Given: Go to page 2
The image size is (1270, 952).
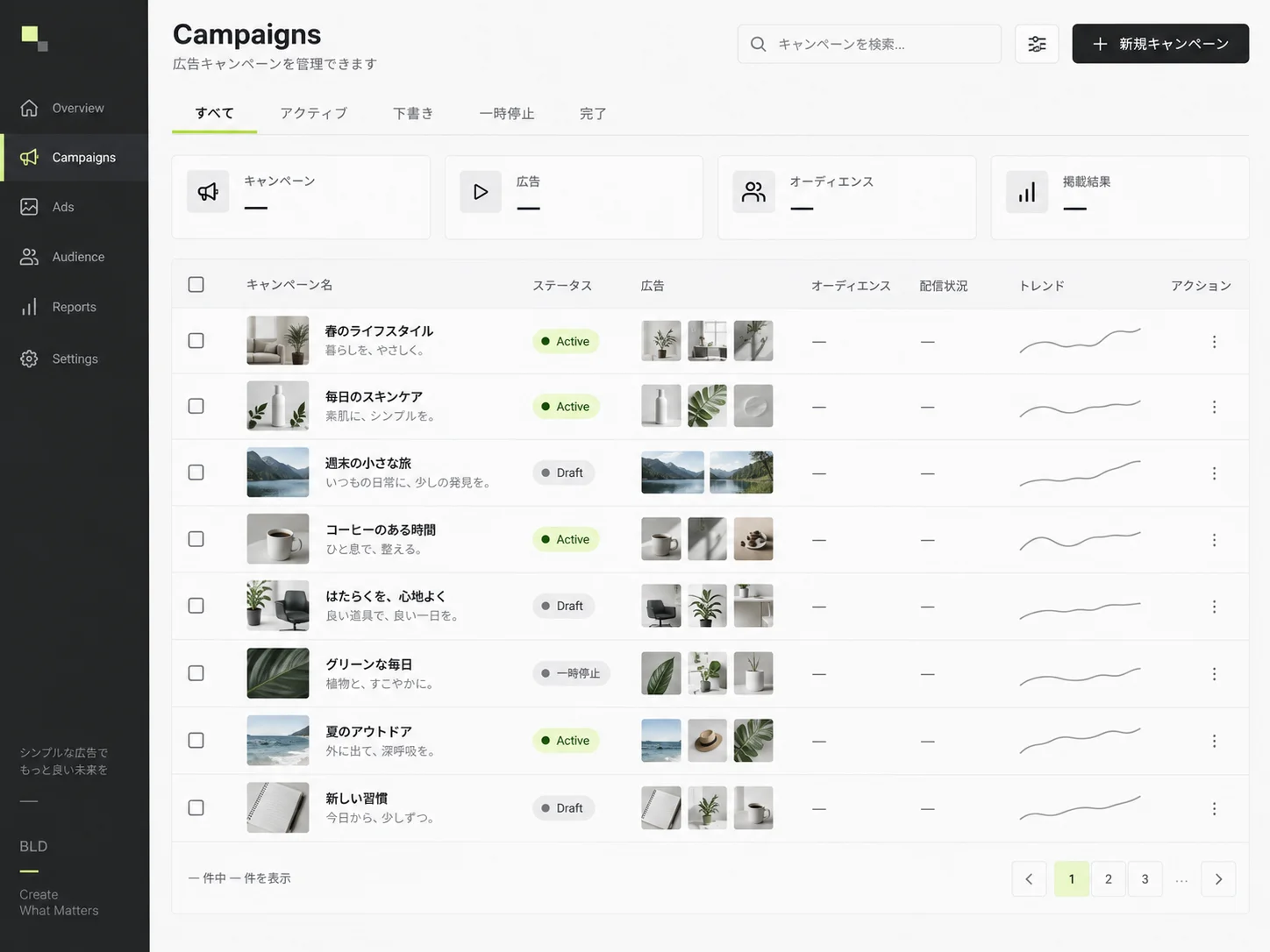Looking at the screenshot, I should click(1109, 879).
